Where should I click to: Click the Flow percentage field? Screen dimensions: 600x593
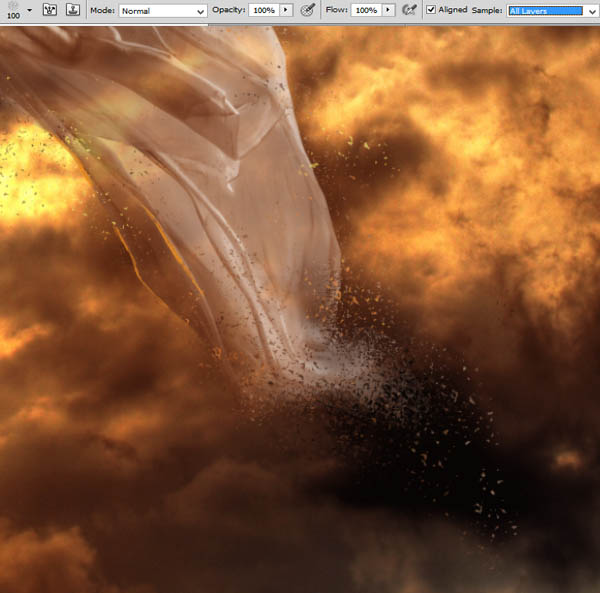point(367,10)
